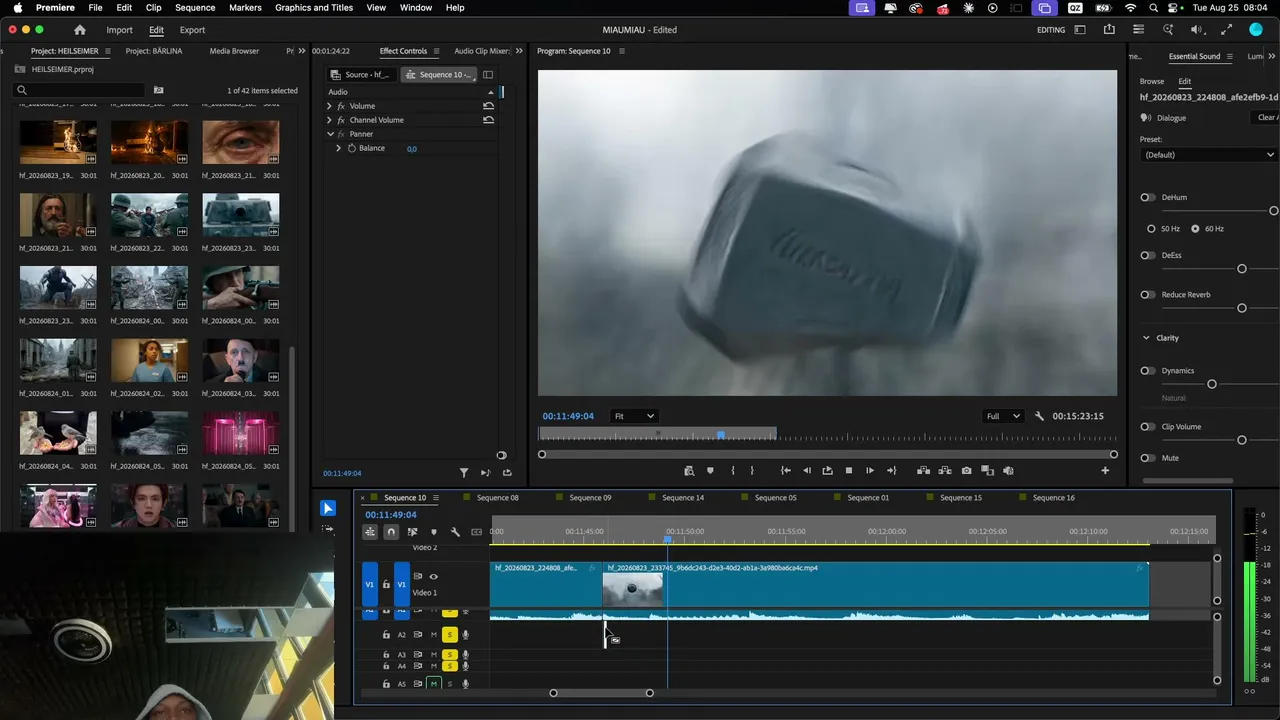The image size is (1280, 720).
Task: Toggle Video 1 track visibility eye
Action: pos(433,576)
